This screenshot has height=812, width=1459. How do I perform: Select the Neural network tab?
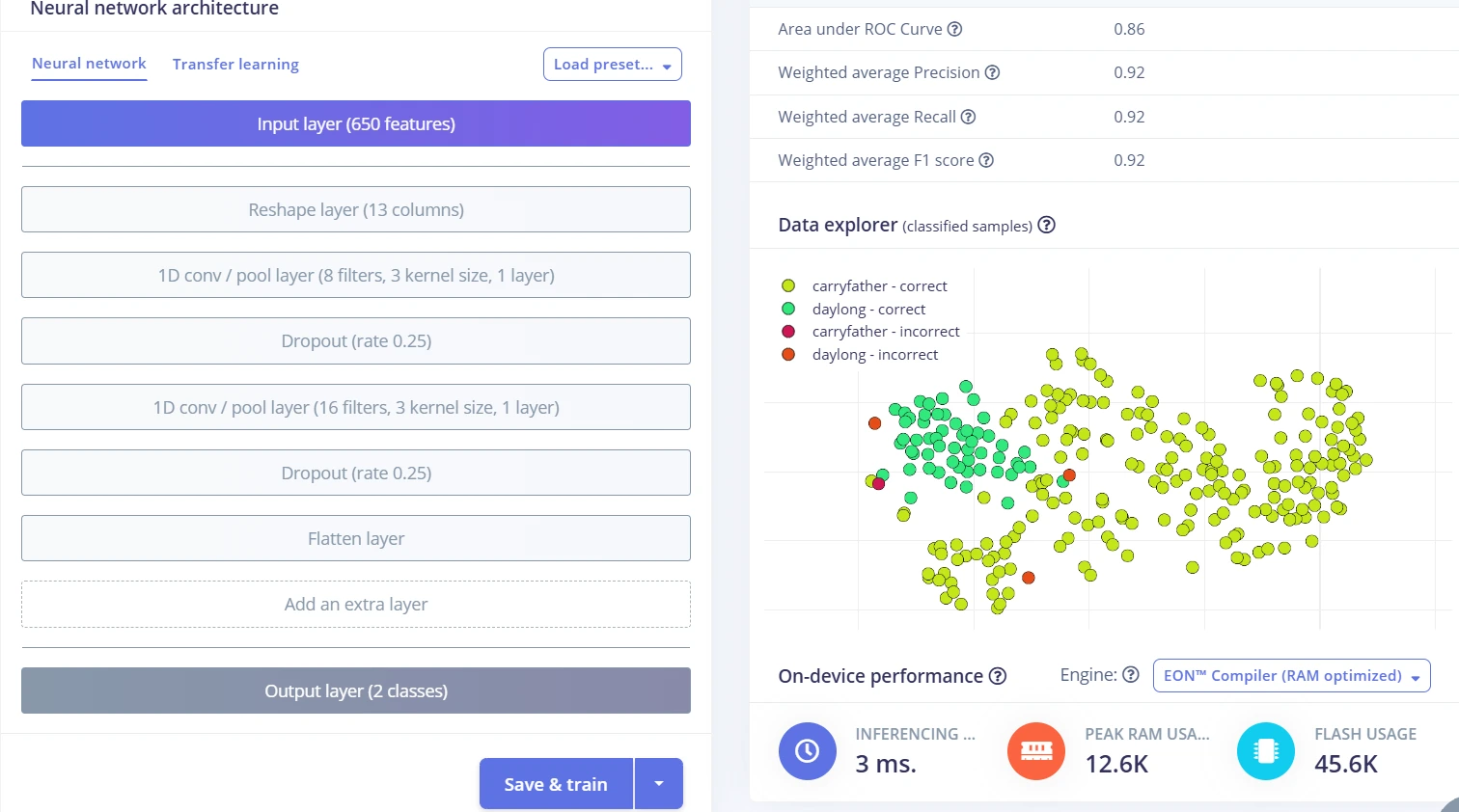coord(89,64)
